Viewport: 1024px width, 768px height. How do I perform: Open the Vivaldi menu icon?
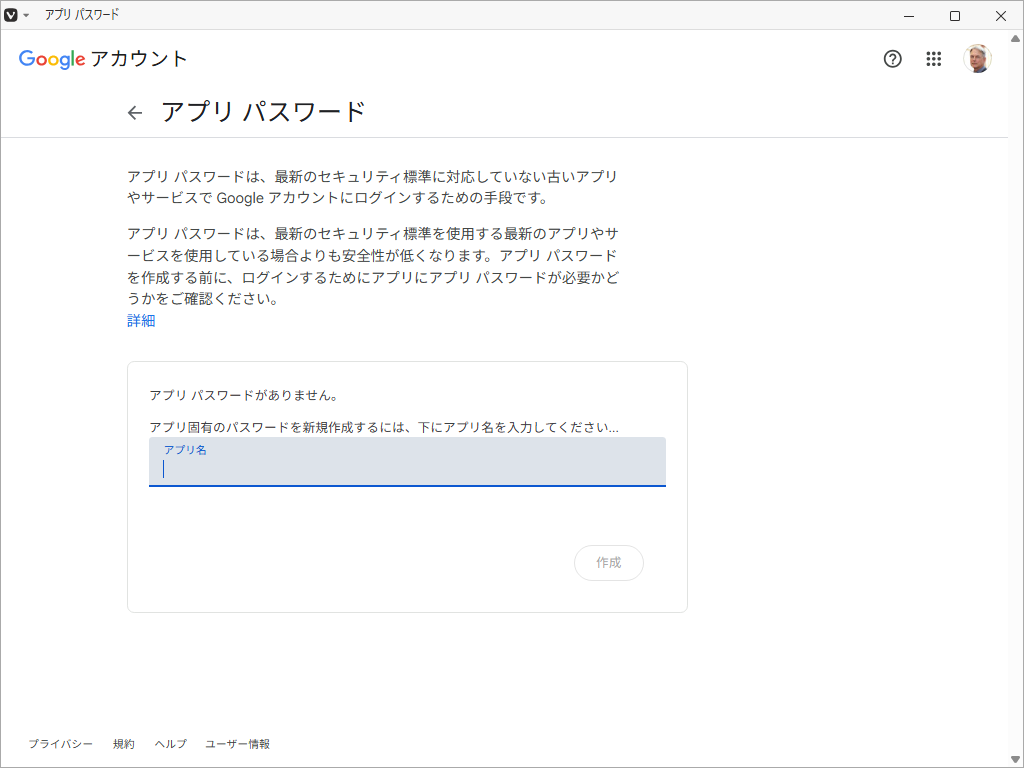pyautogui.click(x=11, y=15)
